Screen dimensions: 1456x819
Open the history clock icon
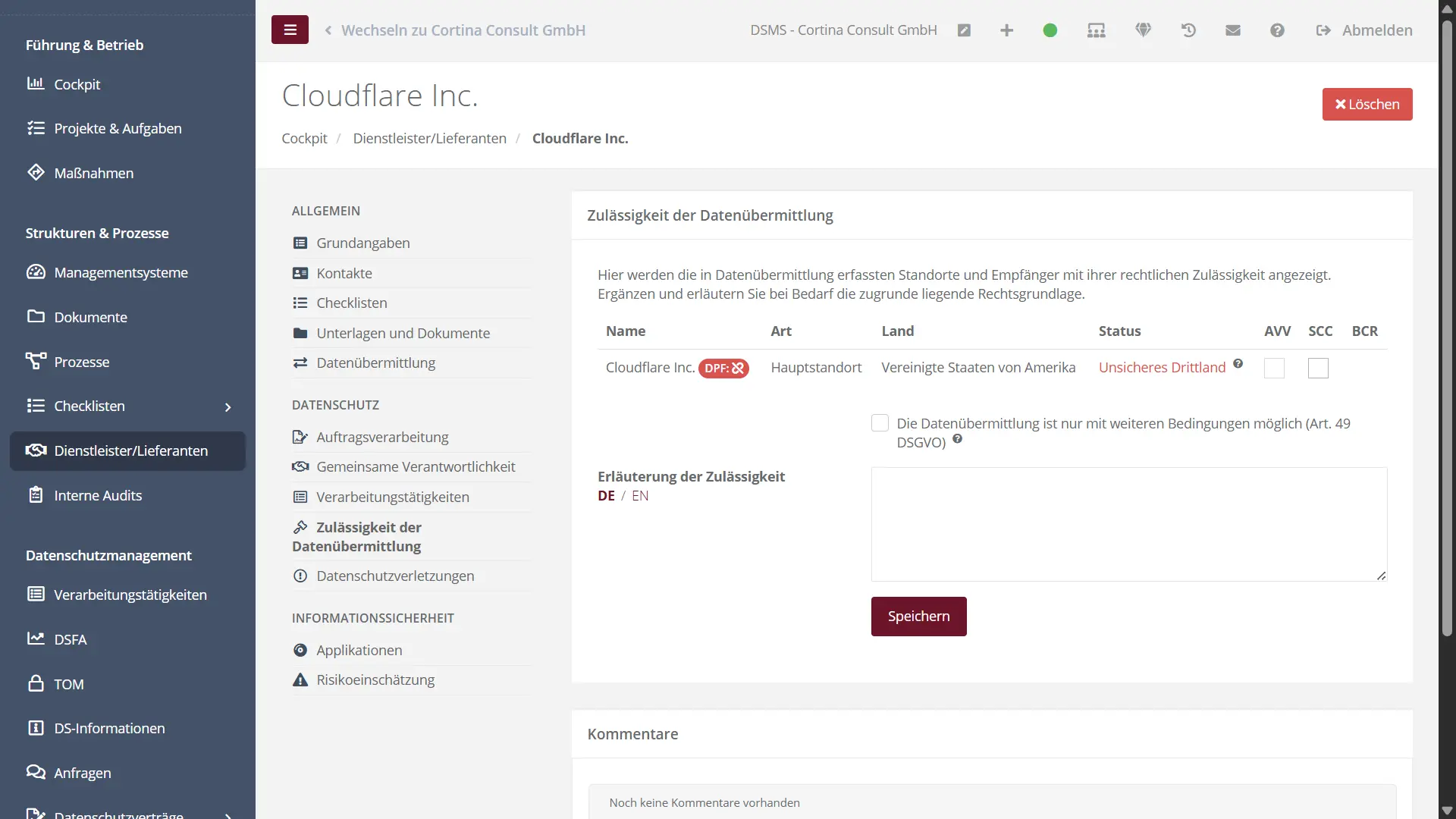tap(1188, 30)
